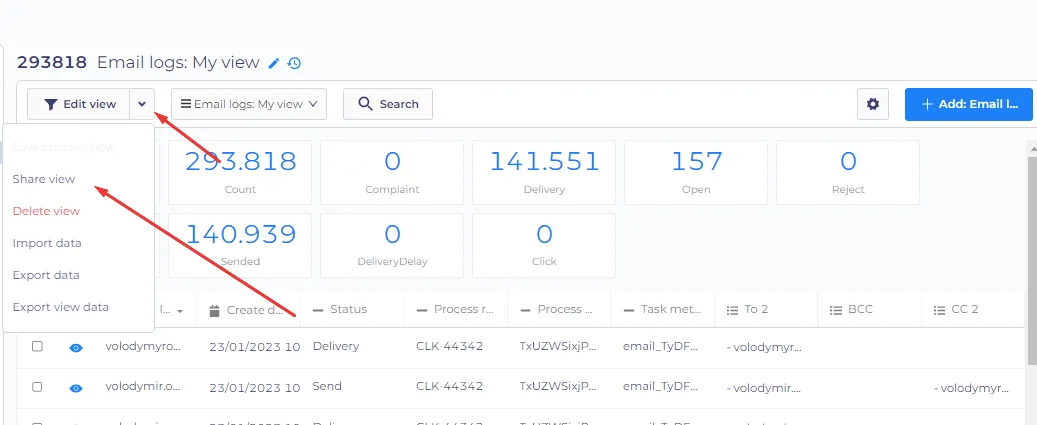Click the list icon in CC 2 header
Image resolution: width=1037 pixels, height=425 pixels.
tap(939, 309)
